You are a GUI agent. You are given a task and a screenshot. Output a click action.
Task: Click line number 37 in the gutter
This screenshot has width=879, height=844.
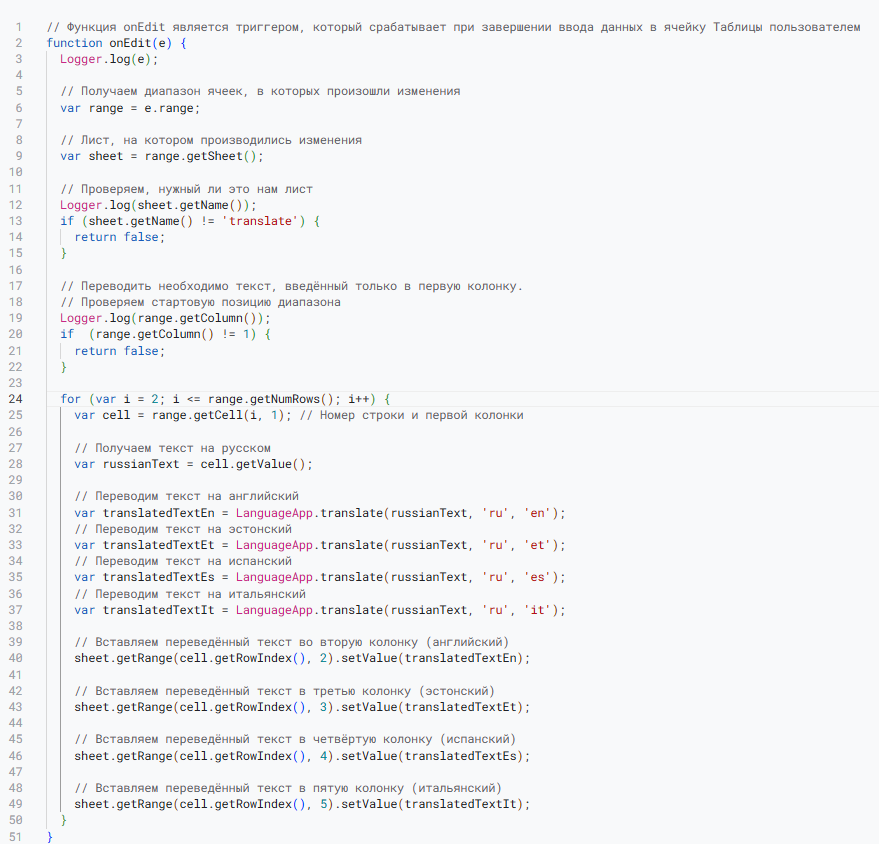(15, 610)
